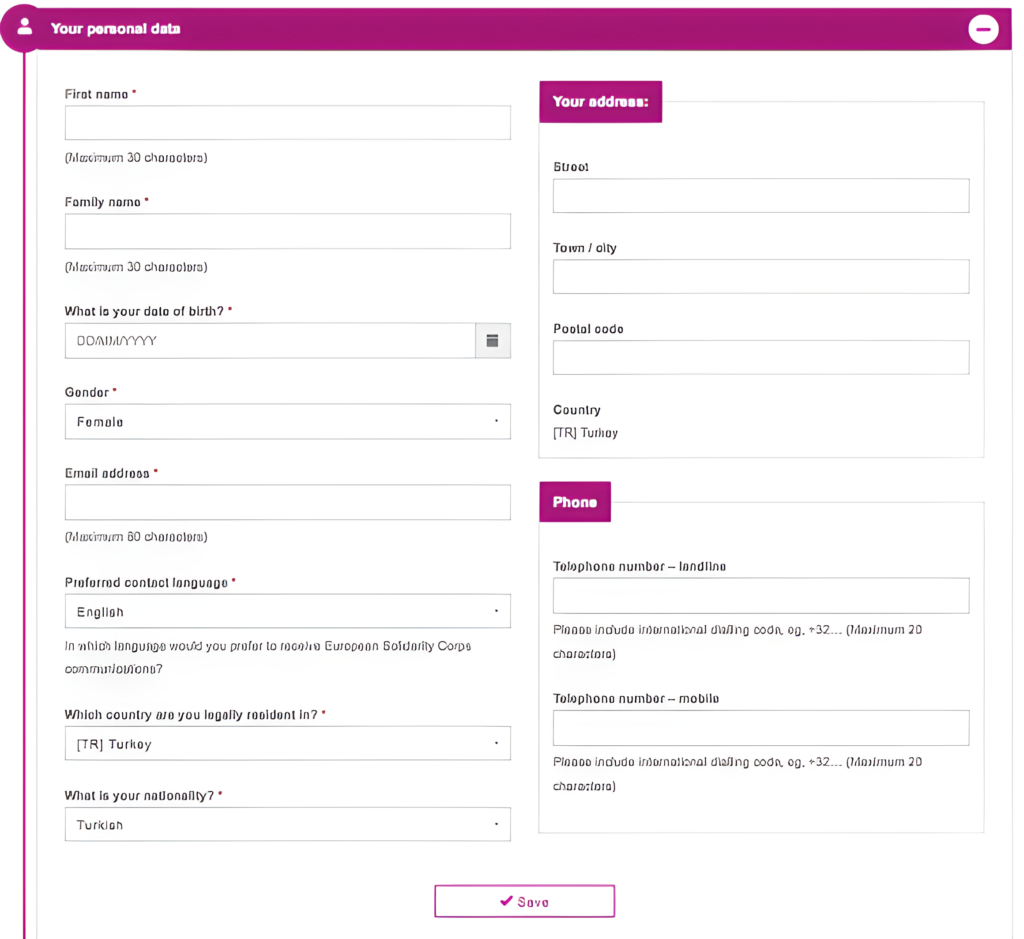
Task: Click the Save button
Action: pos(524,901)
